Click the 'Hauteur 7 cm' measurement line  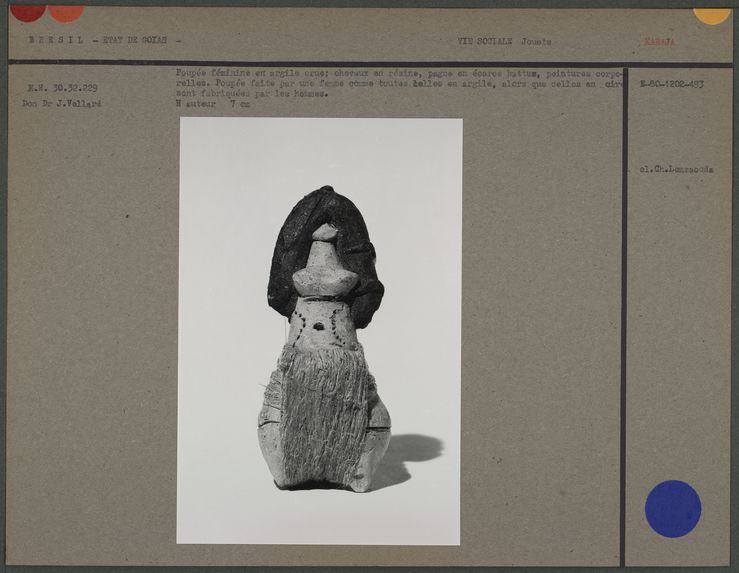(x=212, y=103)
